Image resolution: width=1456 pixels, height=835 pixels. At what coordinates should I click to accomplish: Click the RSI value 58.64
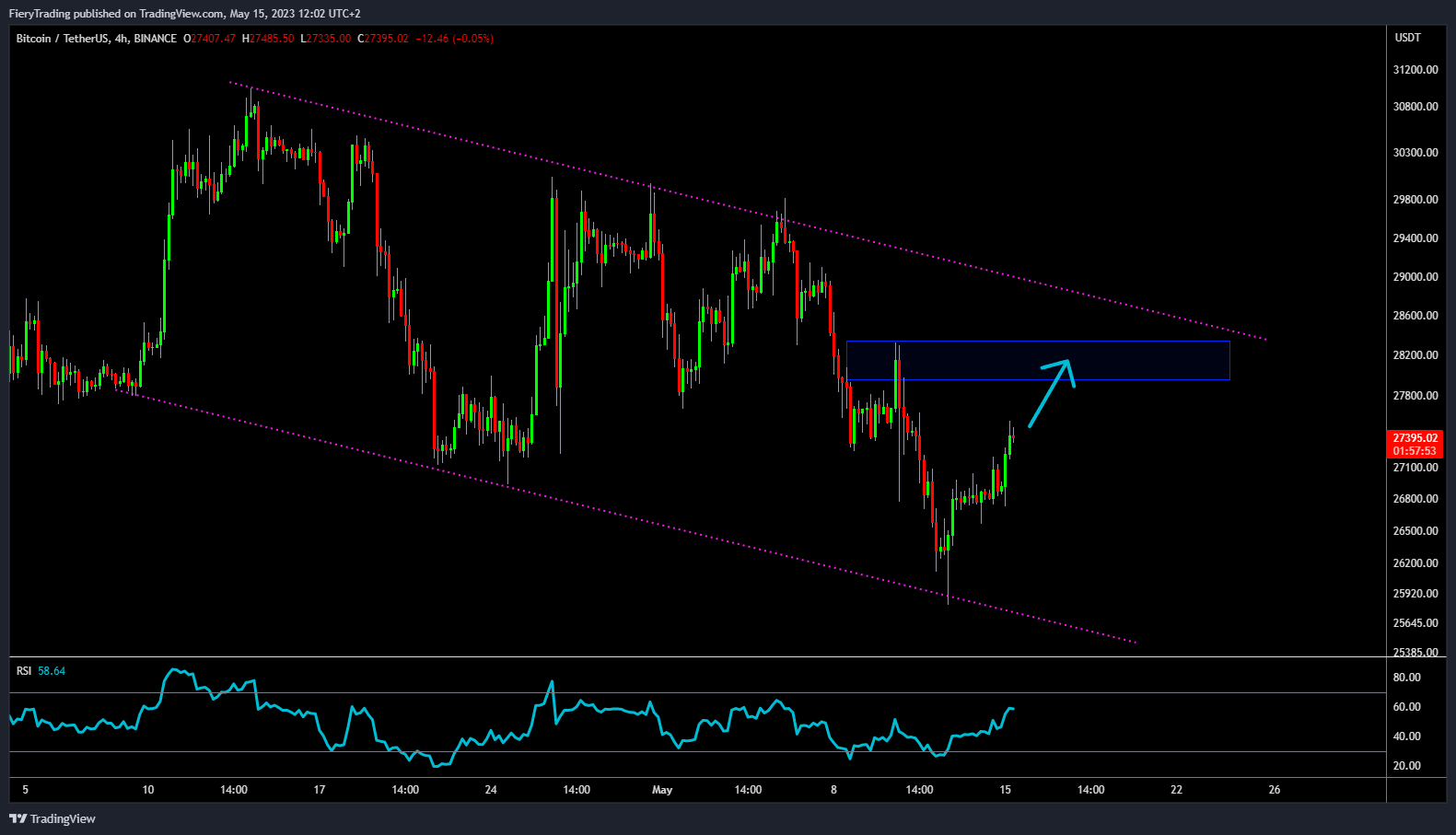tap(52, 671)
